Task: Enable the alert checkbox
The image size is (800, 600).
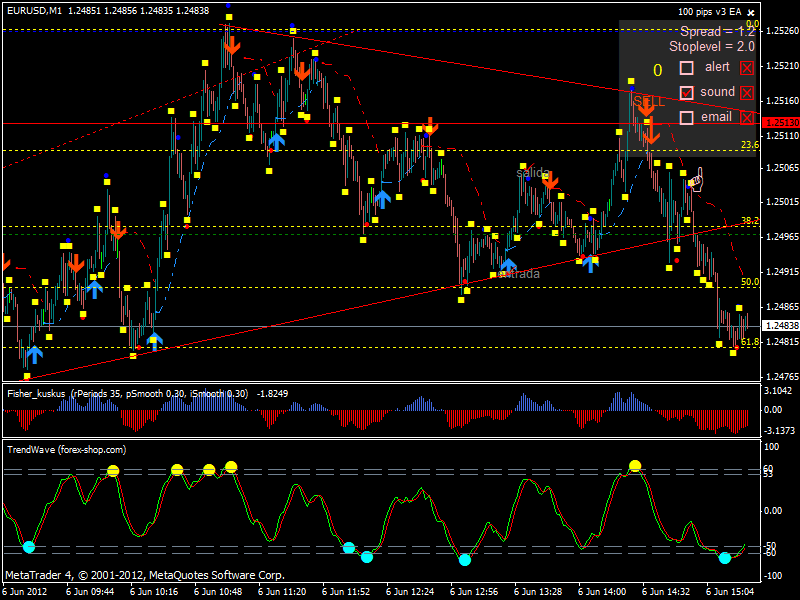Action: point(687,67)
